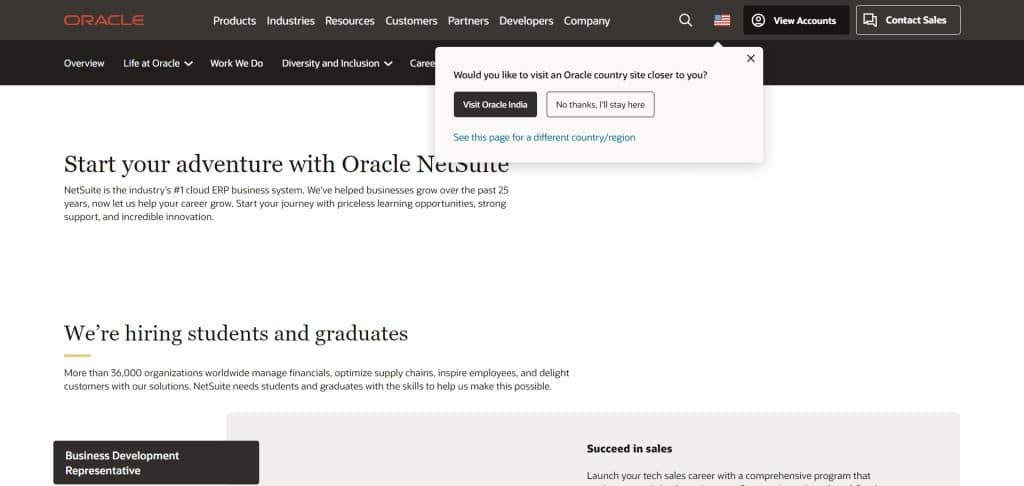The width and height of the screenshot is (1024, 486).
Task: Open the Products menu
Action: [234, 21]
